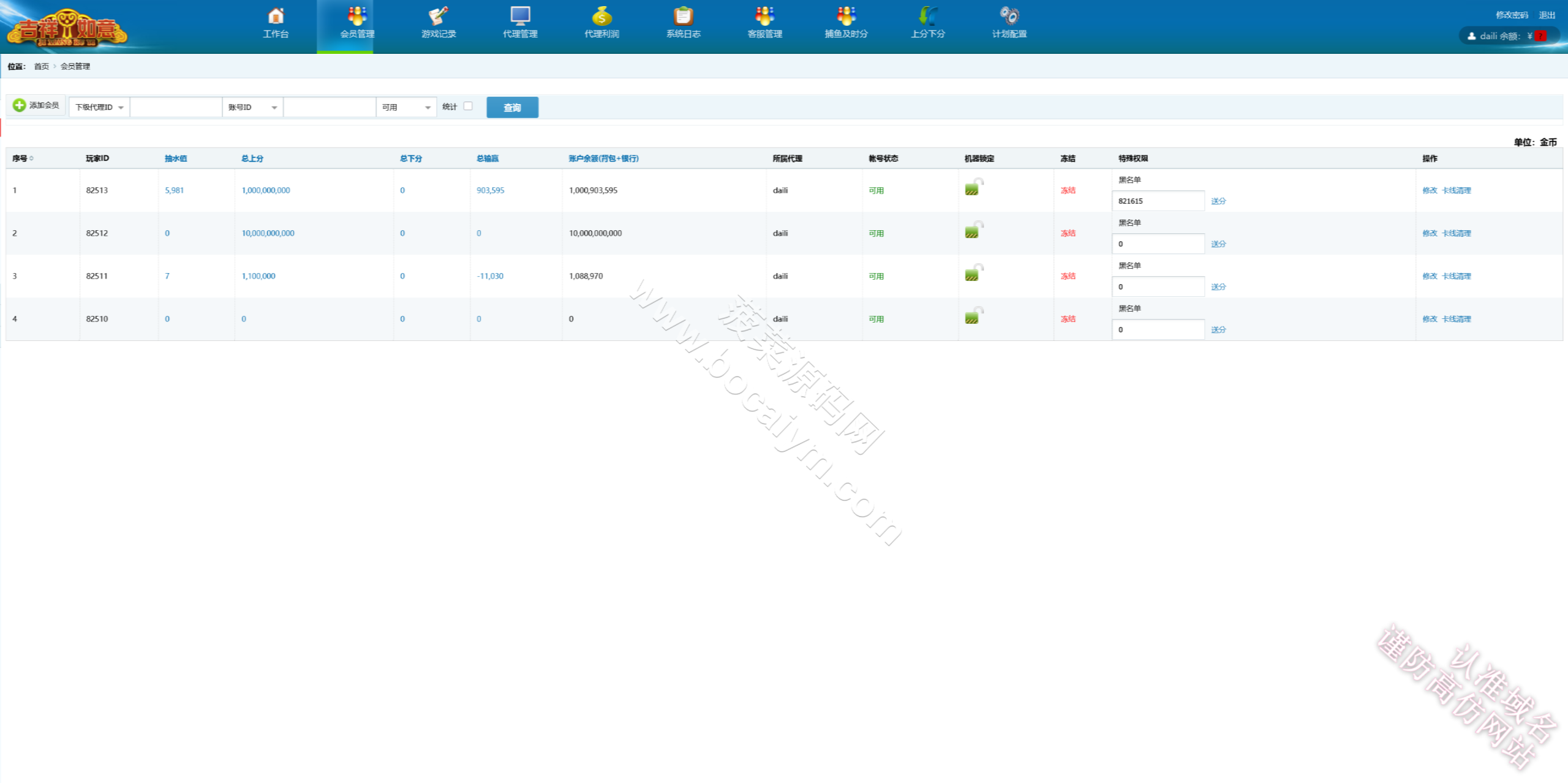The image size is (1568, 783).
Task: Open 系统日志 clipboard icon
Action: [x=683, y=15]
